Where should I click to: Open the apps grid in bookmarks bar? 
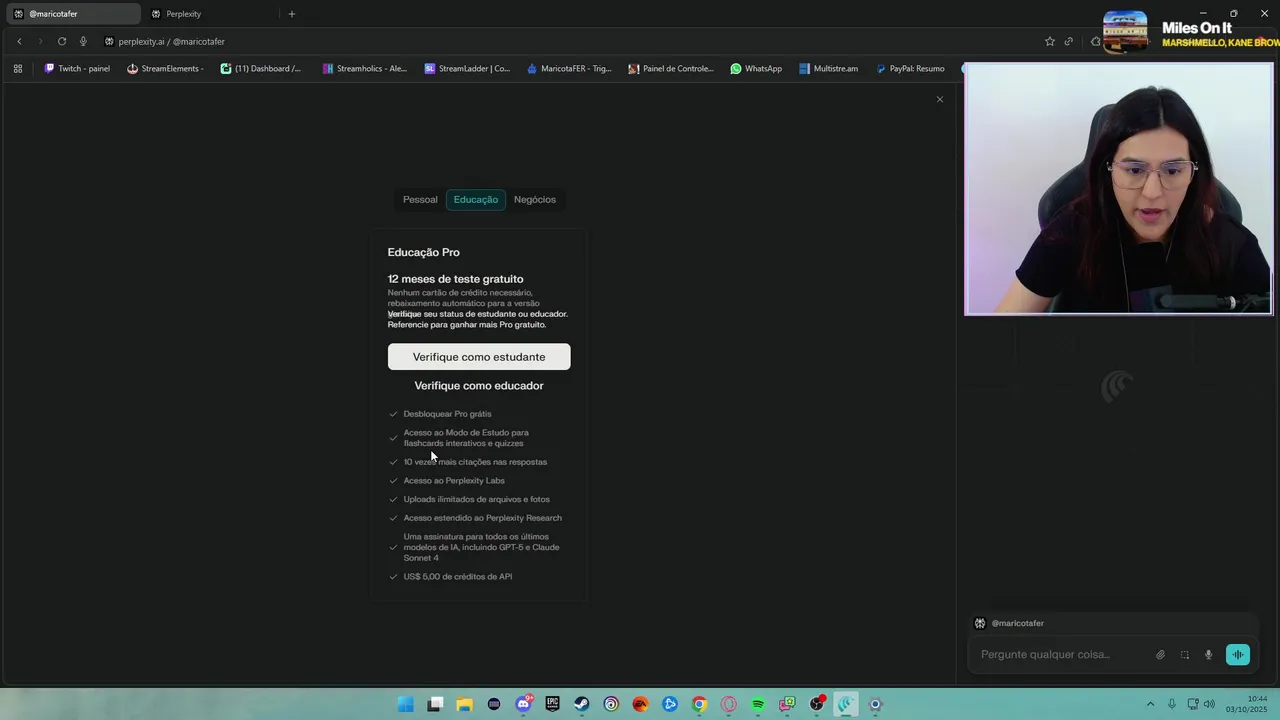[x=18, y=69]
